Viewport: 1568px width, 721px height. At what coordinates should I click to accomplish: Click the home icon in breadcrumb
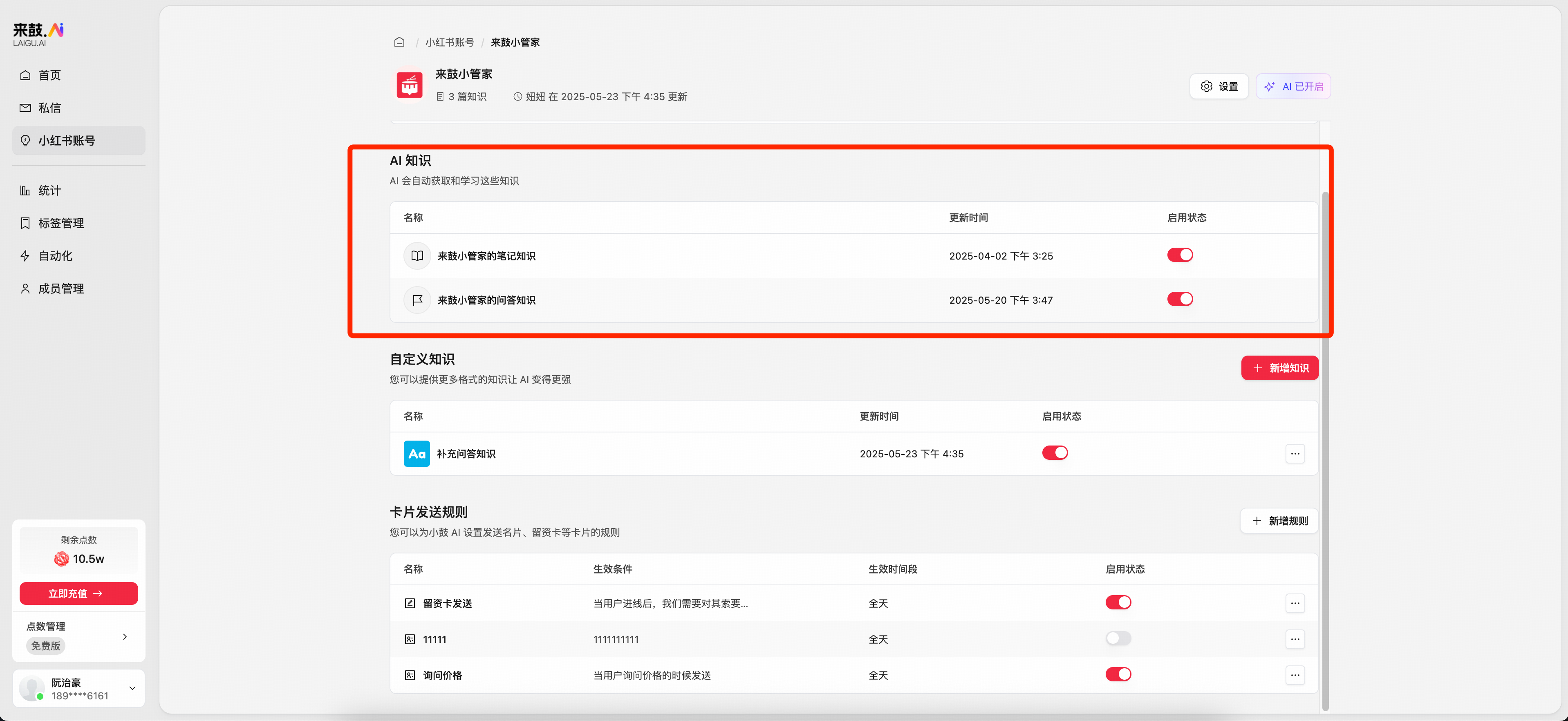tap(399, 42)
